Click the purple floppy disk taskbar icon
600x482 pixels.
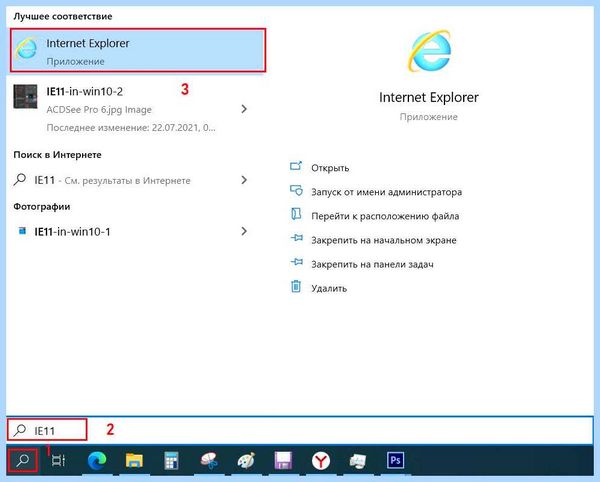click(283, 460)
